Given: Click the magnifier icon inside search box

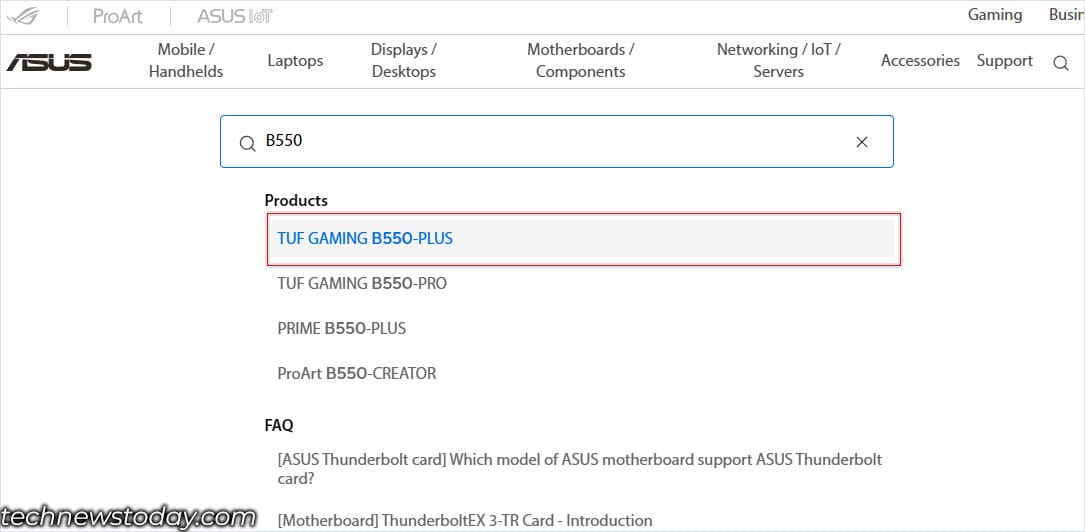Looking at the screenshot, I should tap(247, 143).
